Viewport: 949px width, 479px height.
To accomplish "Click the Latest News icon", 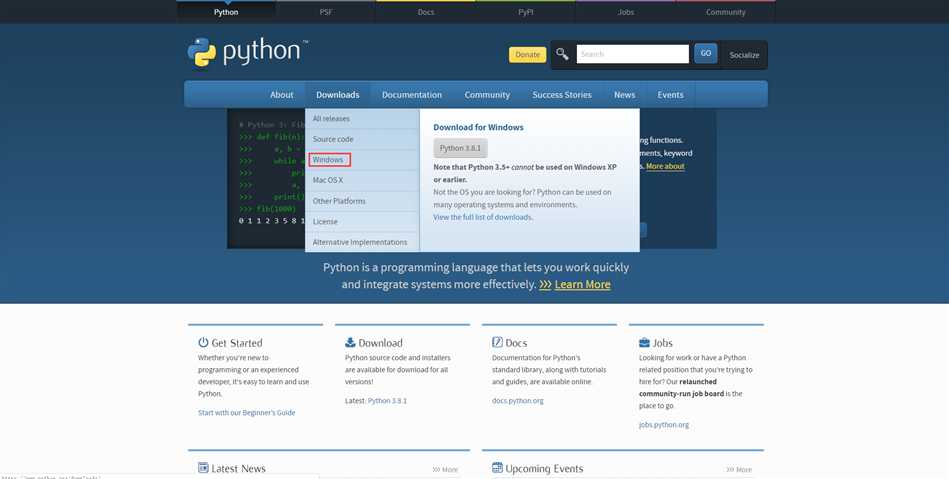I will click(203, 467).
